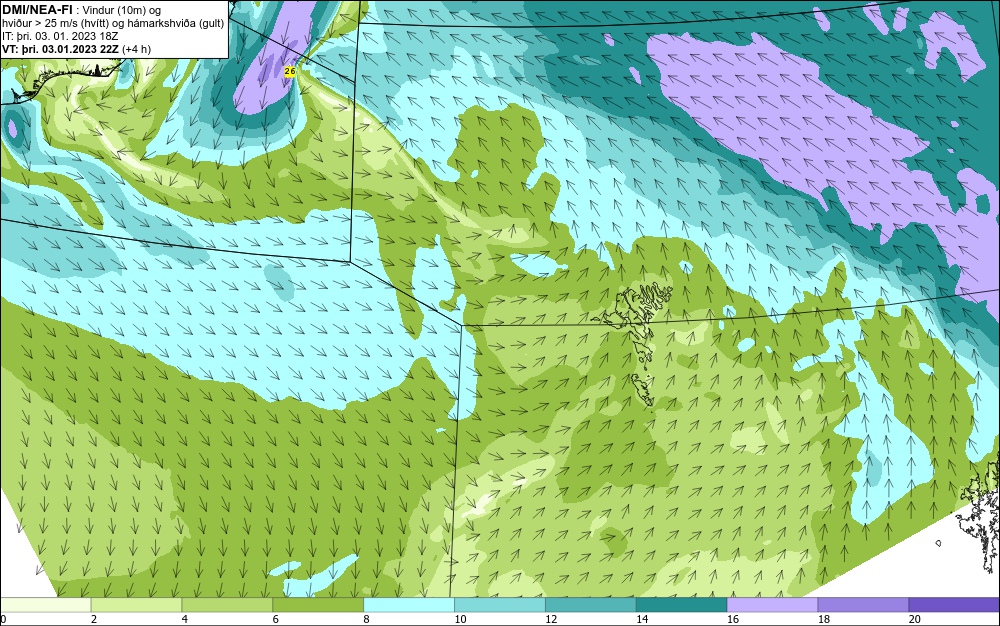Click the legend value label 14
This screenshot has width=1000, height=626.
[x=642, y=619]
